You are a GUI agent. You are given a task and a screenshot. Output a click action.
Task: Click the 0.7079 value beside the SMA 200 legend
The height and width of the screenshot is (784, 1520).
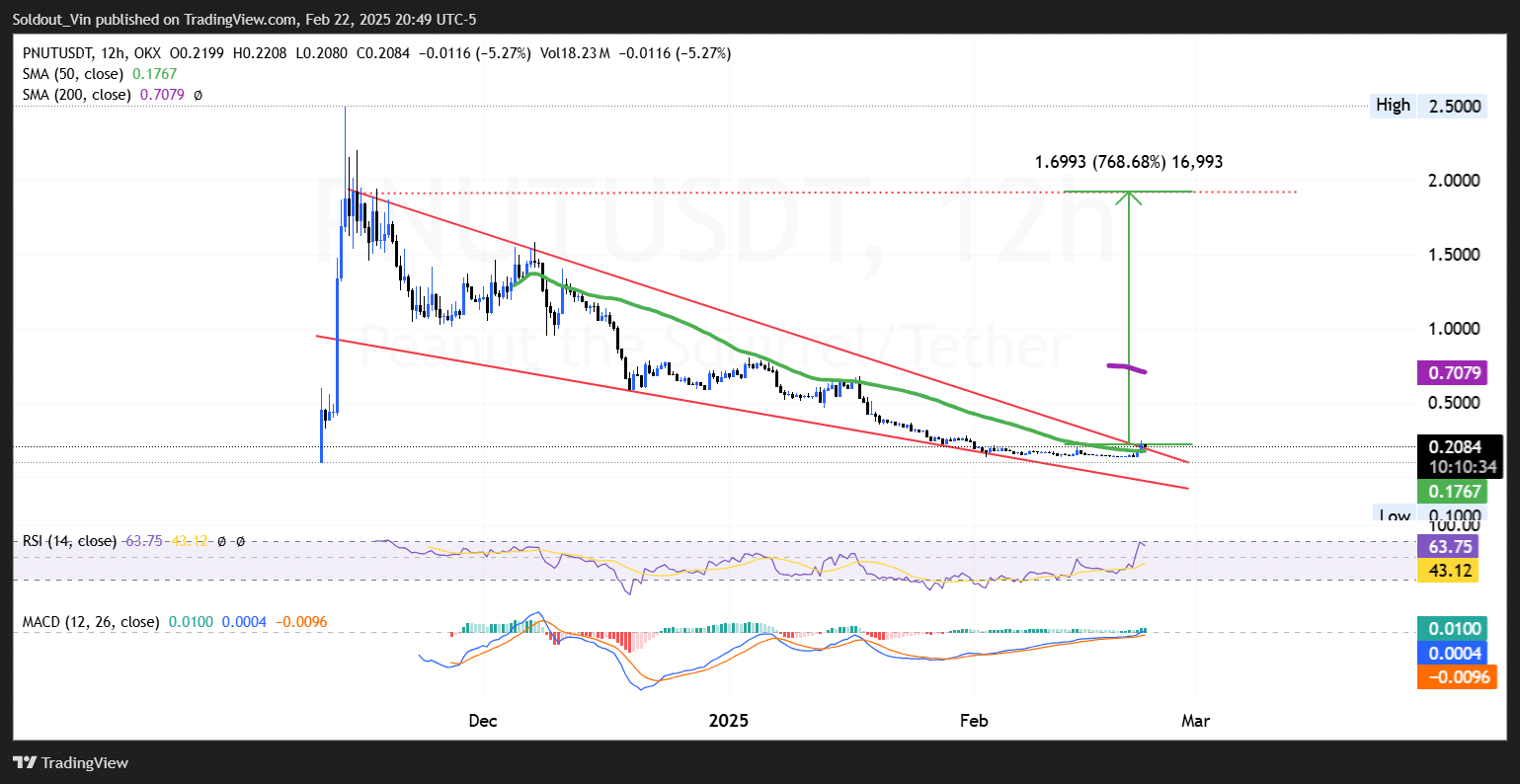161,95
